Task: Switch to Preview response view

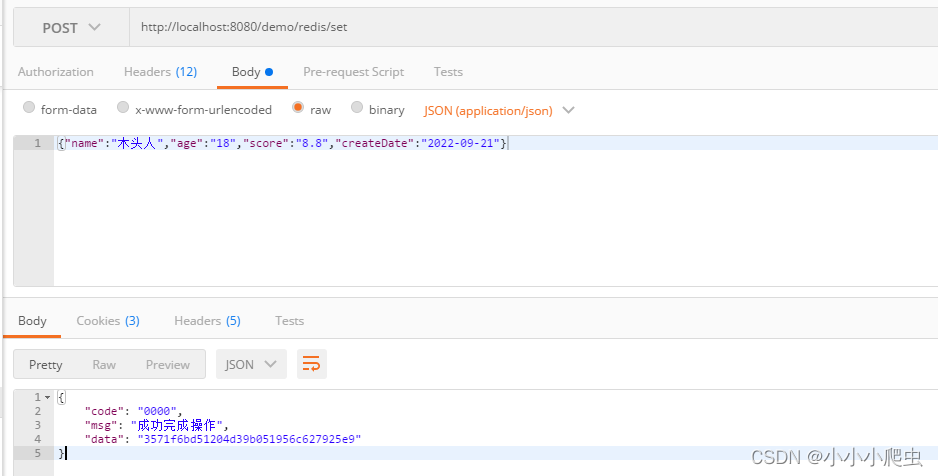Action: tap(168, 365)
